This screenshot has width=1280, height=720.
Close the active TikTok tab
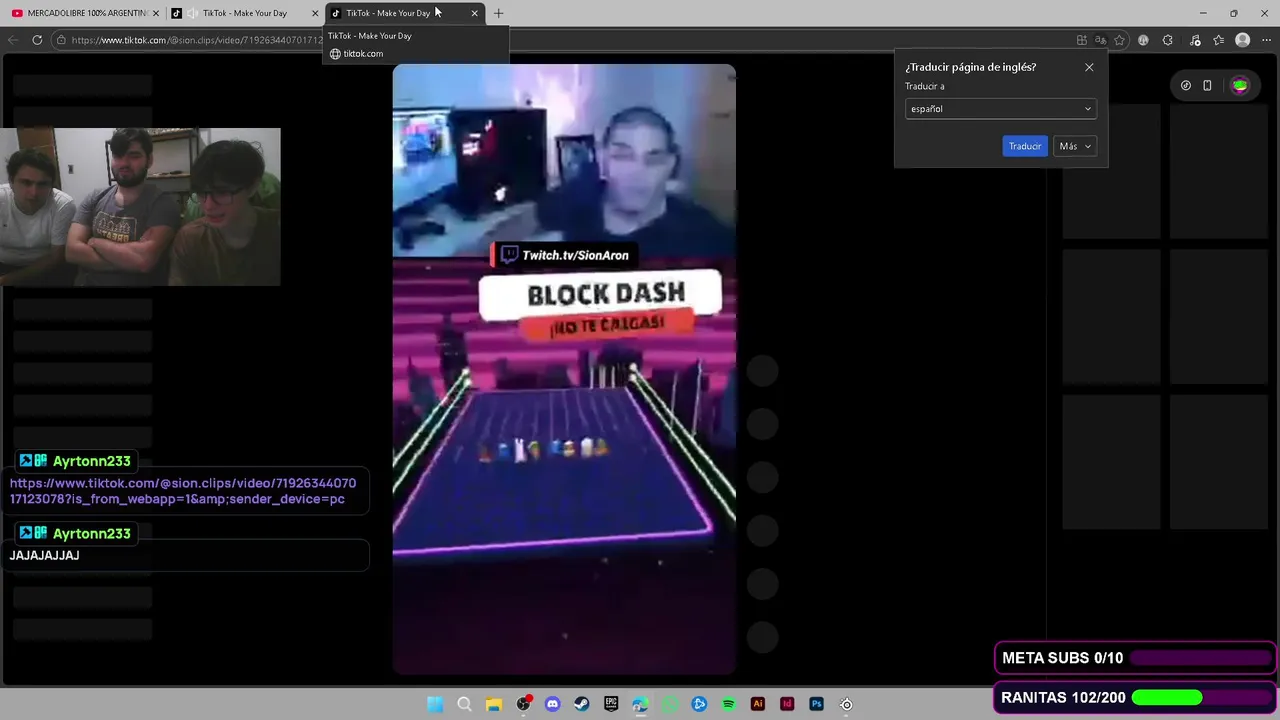tap(474, 13)
